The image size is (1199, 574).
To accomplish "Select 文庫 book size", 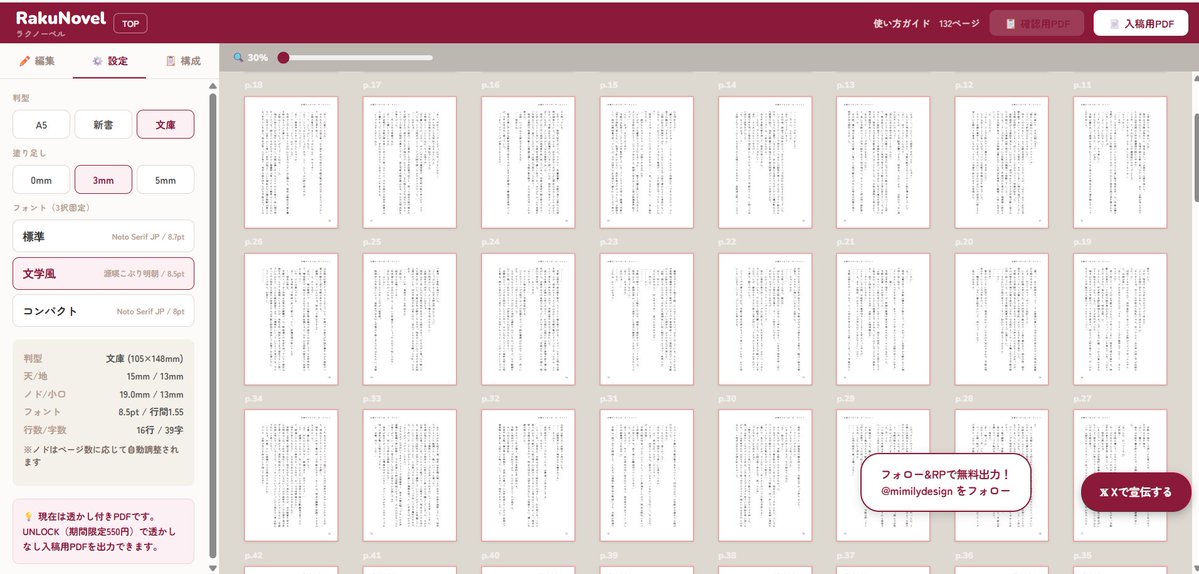I will [x=165, y=125].
